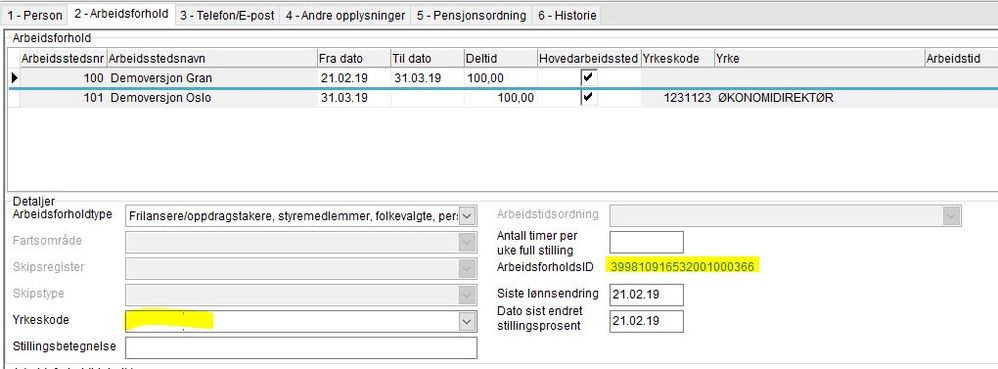This screenshot has height=369, width=998.
Task: Click the Antall timer per uke field
Action: (647, 242)
